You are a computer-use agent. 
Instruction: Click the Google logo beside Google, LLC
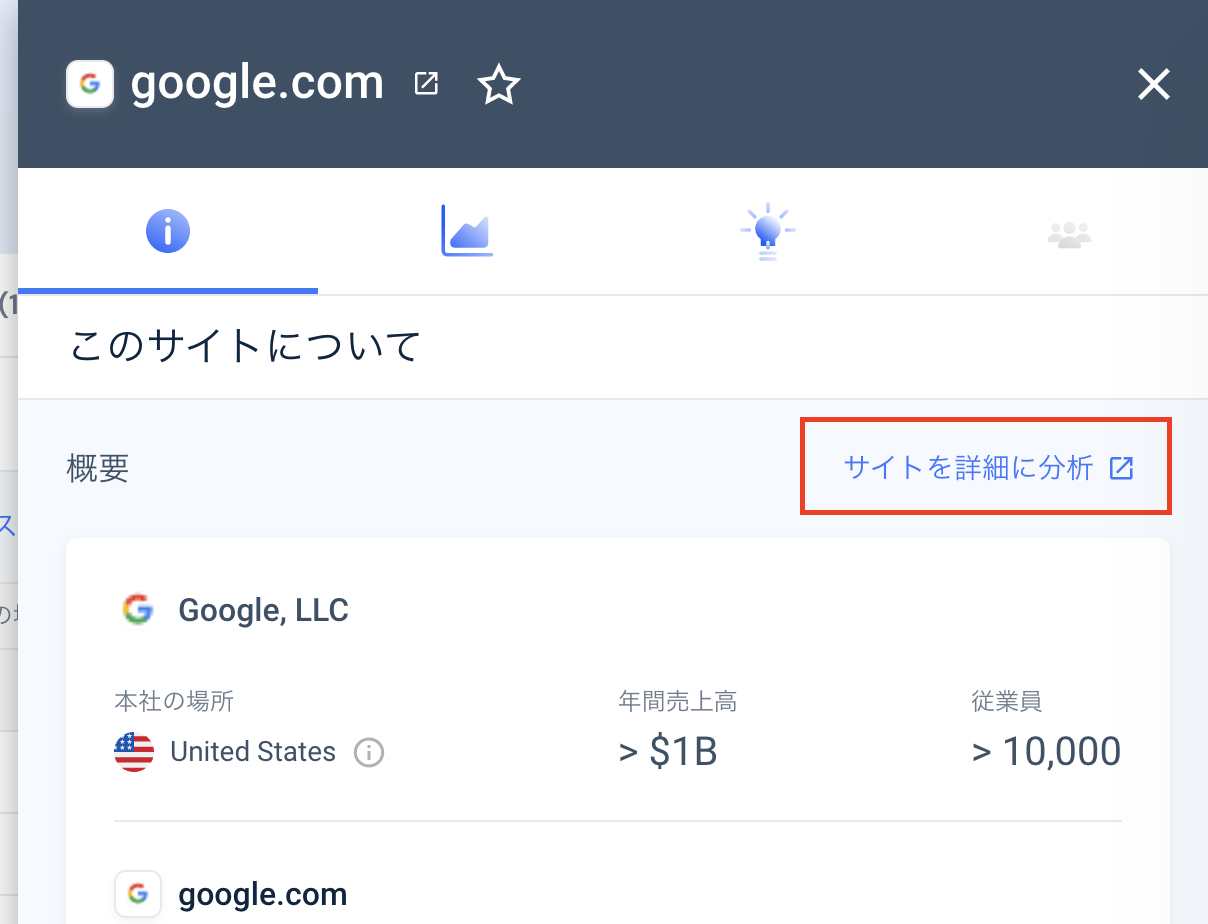(x=137, y=609)
